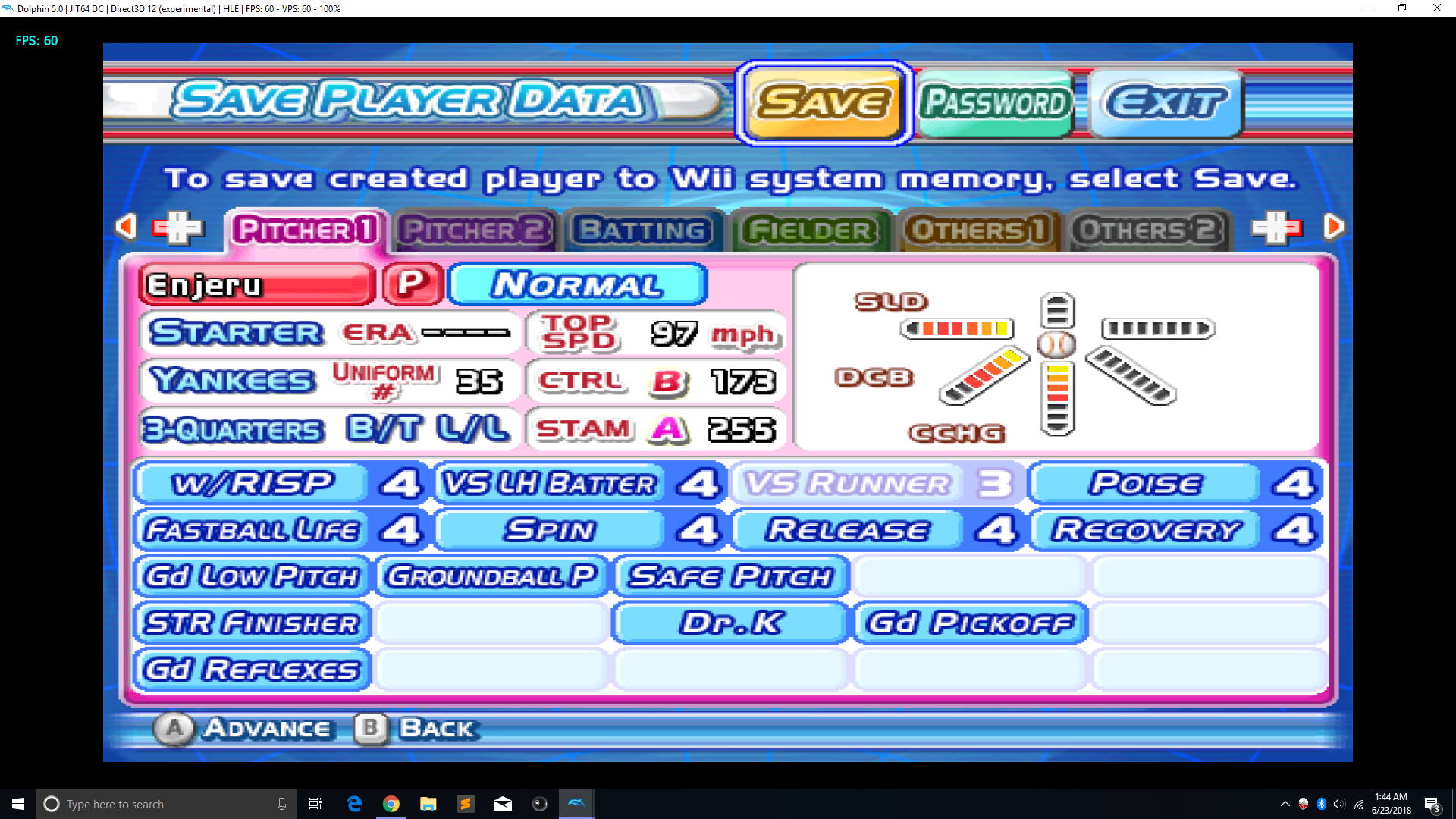Open the volume control in system tray

(x=1339, y=804)
